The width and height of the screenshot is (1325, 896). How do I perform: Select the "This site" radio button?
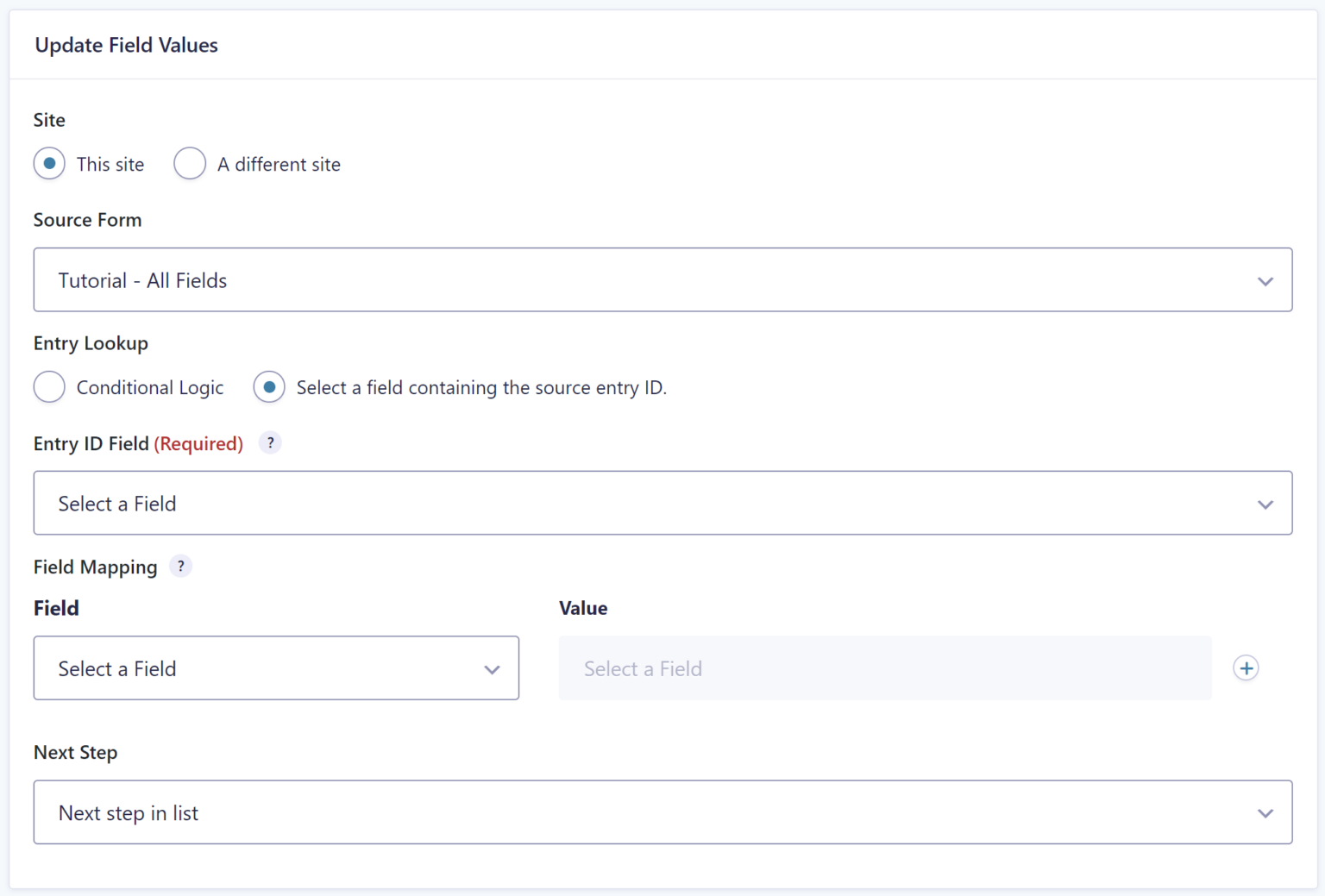click(49, 164)
